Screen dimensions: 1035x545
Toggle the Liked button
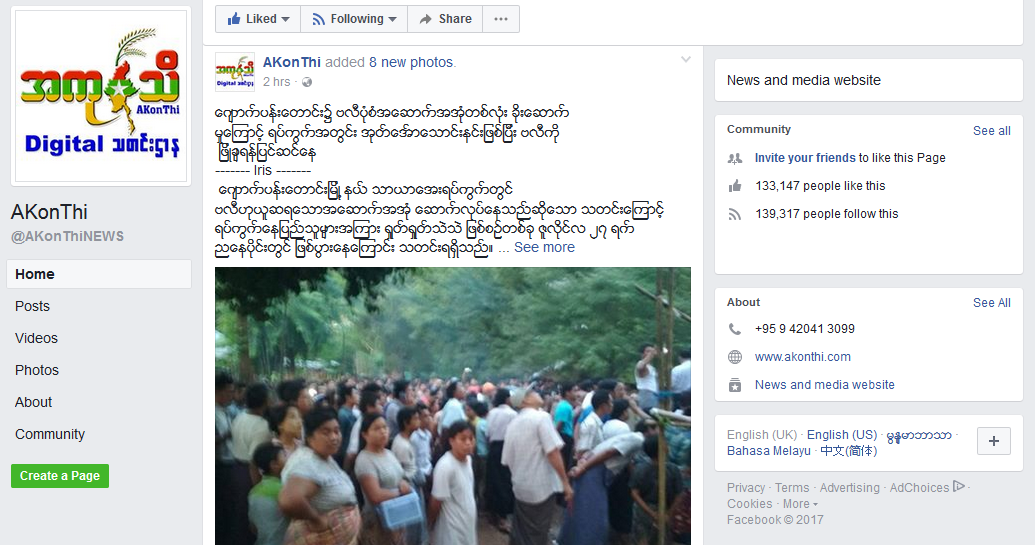258,19
